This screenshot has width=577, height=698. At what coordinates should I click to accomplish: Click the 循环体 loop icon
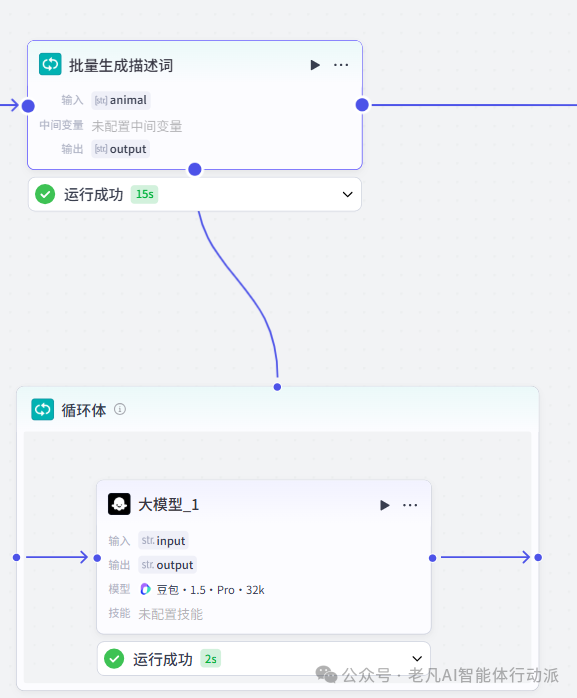[x=43, y=410]
